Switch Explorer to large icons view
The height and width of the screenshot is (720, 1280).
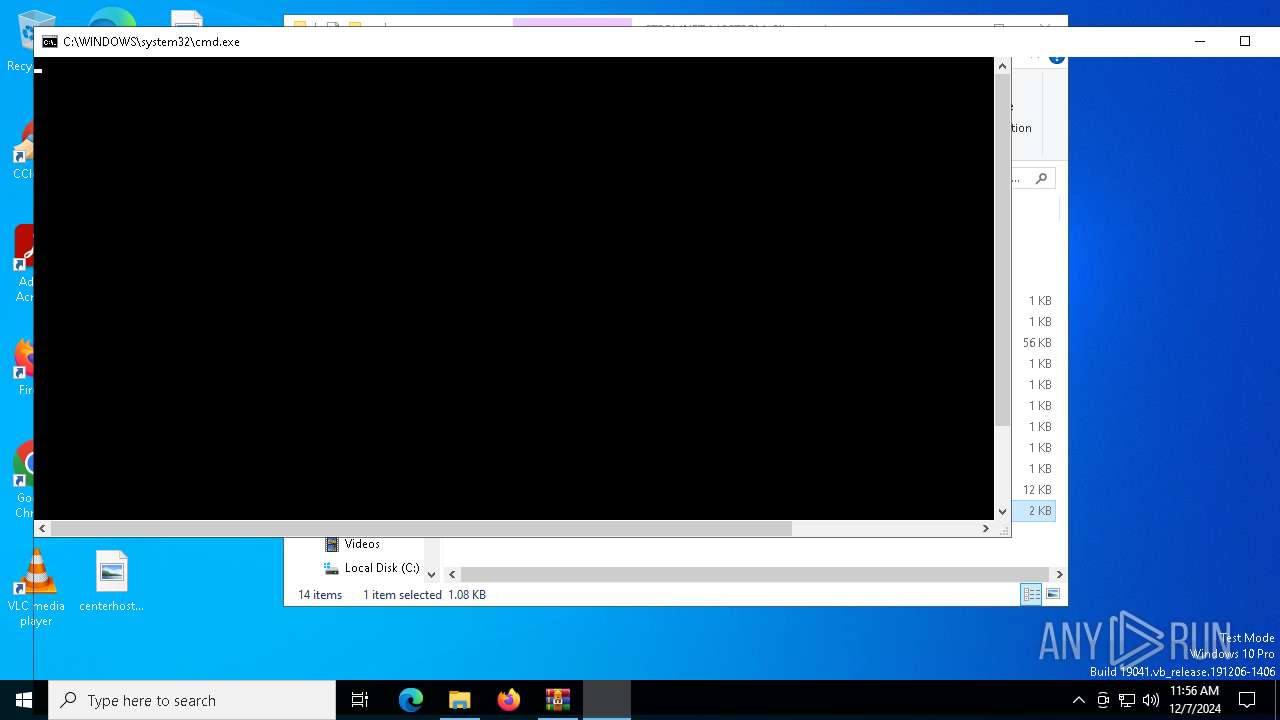click(x=1052, y=595)
